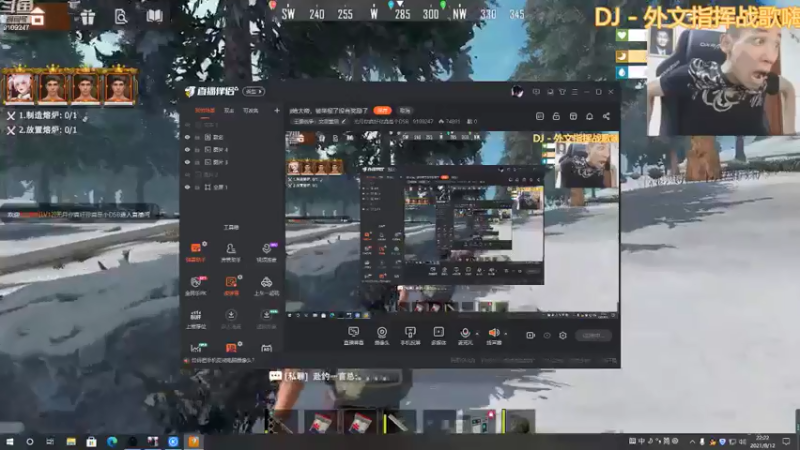Show the hidden 图片 2 source layer
This screenshot has width=800, height=450.
[187, 174]
